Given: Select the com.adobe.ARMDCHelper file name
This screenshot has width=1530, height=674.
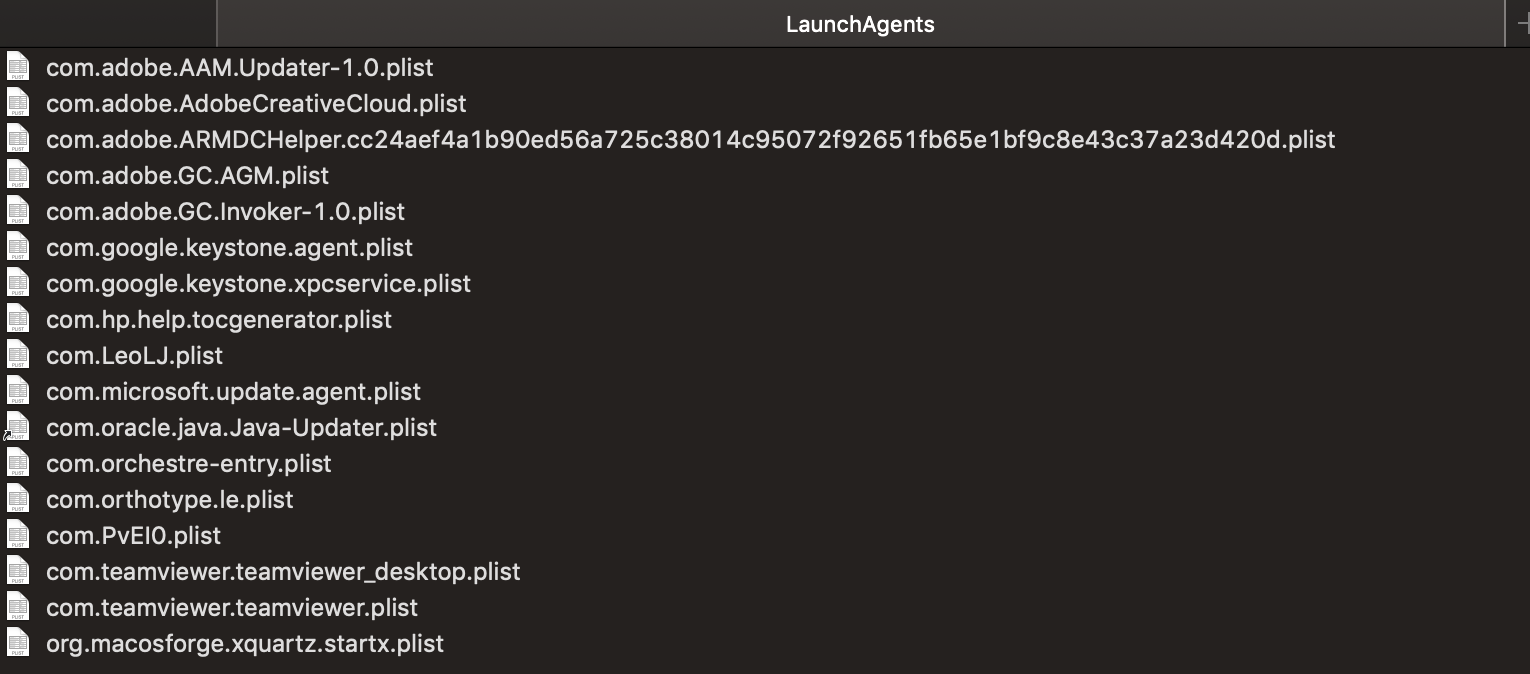Looking at the screenshot, I should point(690,140).
